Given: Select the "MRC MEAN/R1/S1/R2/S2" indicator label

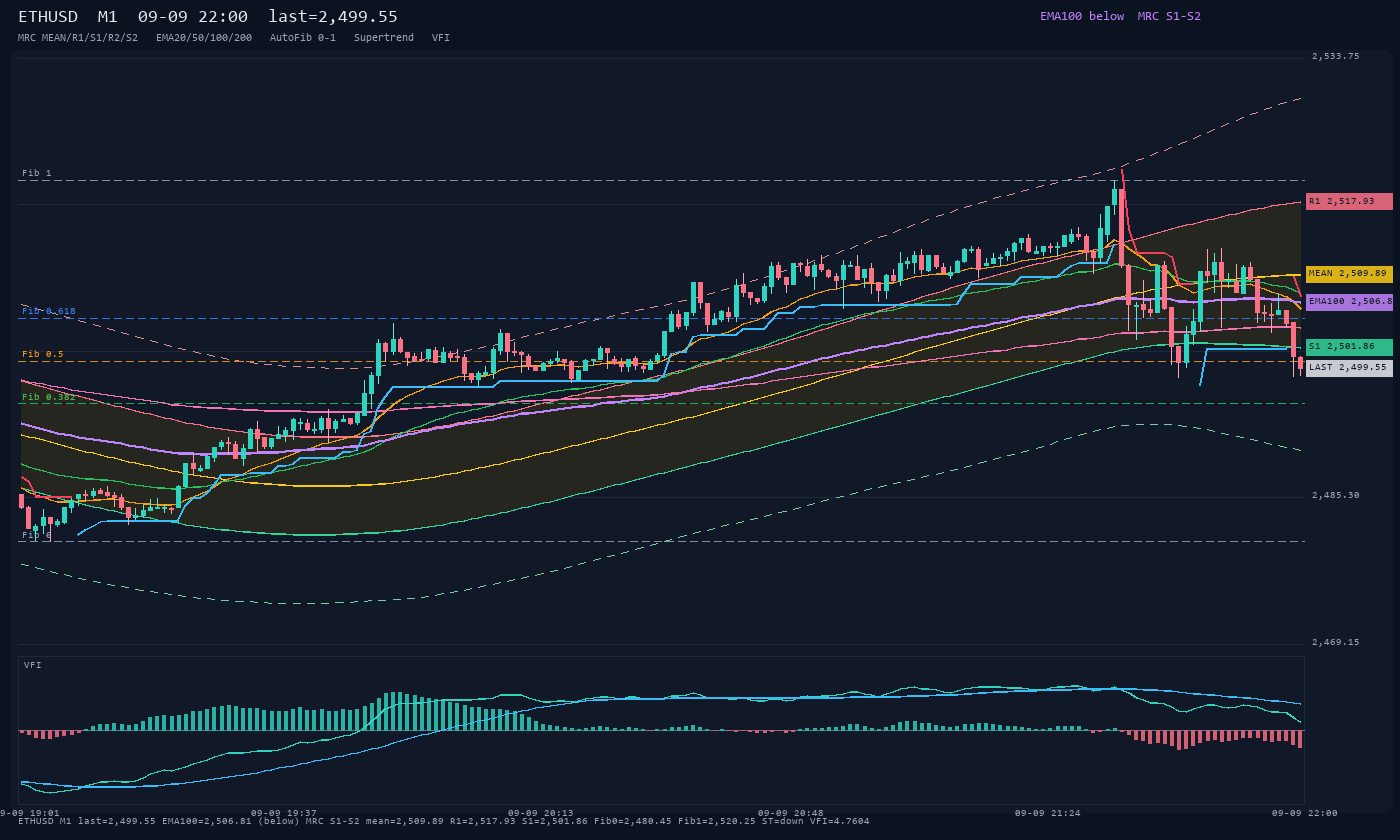Looking at the screenshot, I should [x=78, y=37].
